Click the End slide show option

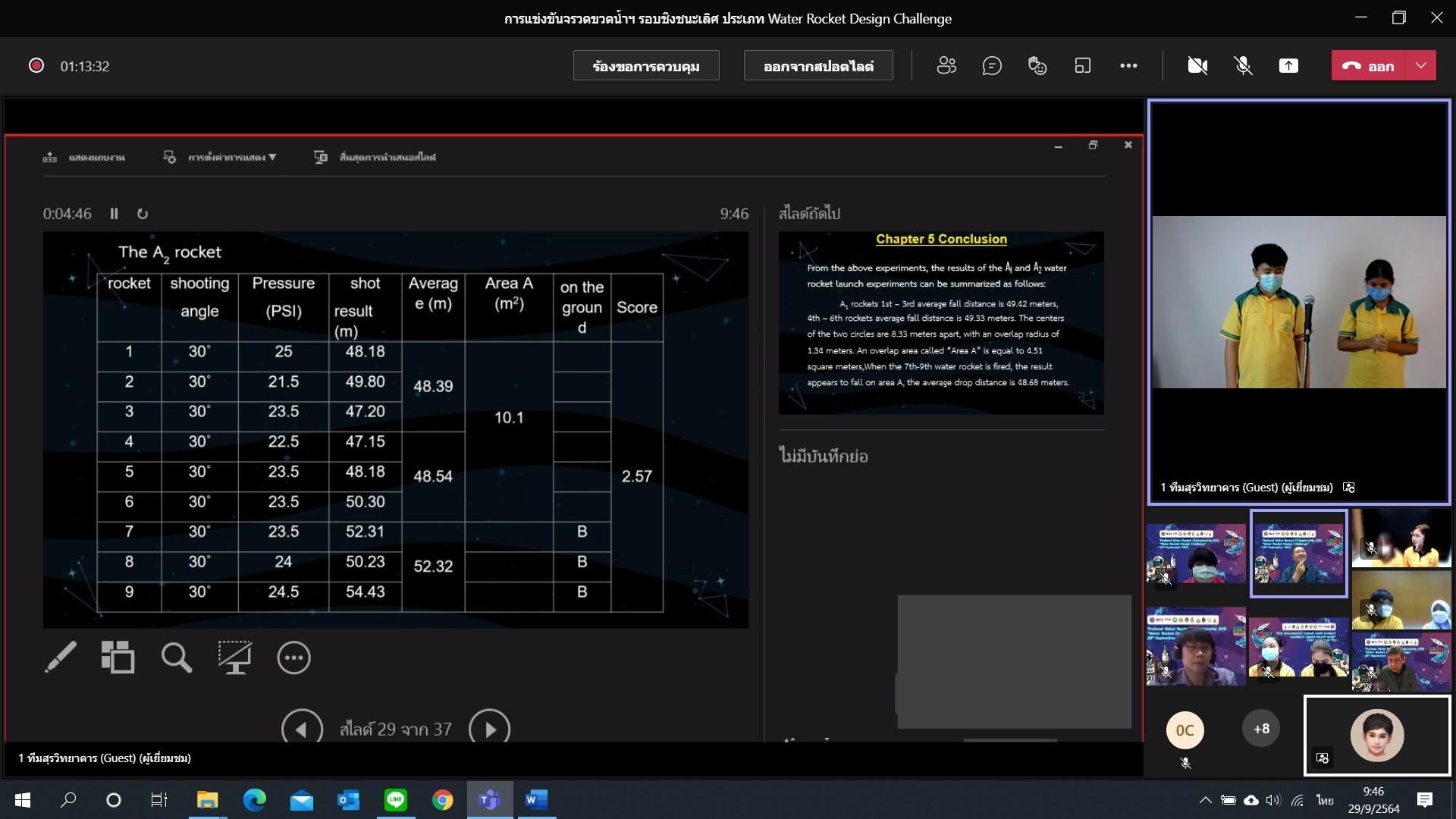click(x=375, y=157)
